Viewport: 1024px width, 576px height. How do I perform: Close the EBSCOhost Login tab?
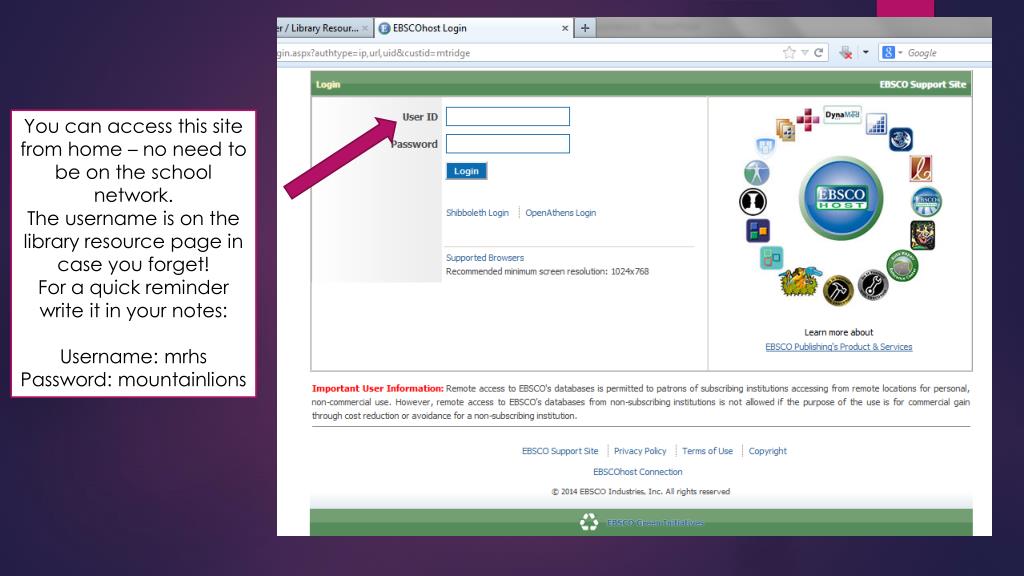565,28
